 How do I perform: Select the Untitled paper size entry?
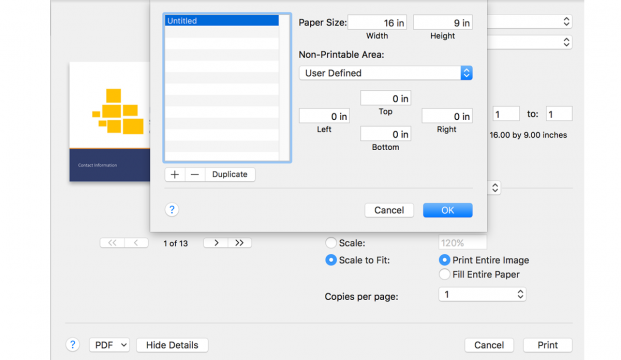tap(222, 21)
